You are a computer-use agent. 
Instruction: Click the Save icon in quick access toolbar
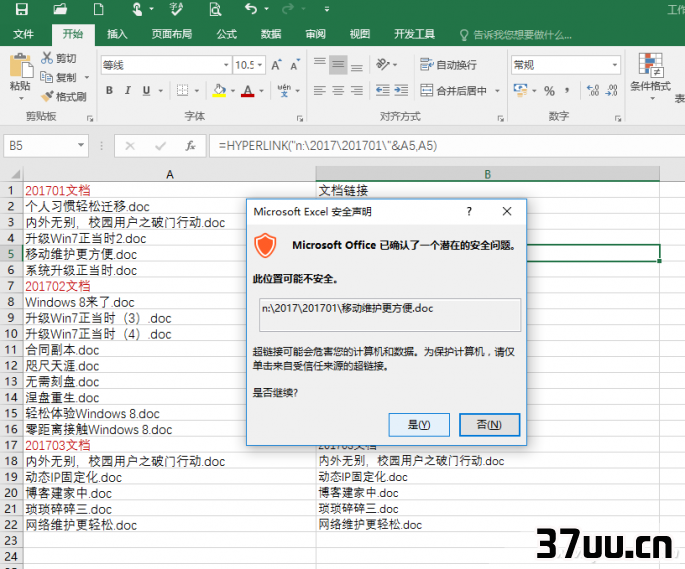coord(21,9)
